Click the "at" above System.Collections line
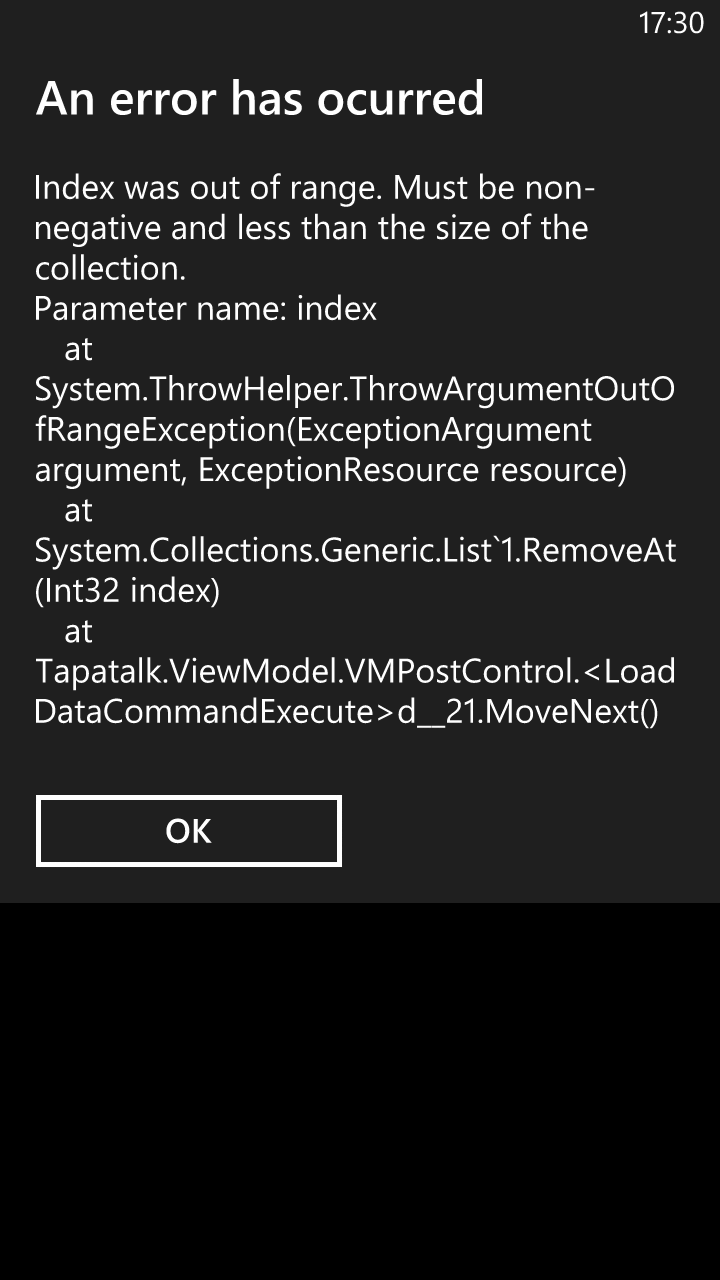The width and height of the screenshot is (720, 1280). point(78,511)
